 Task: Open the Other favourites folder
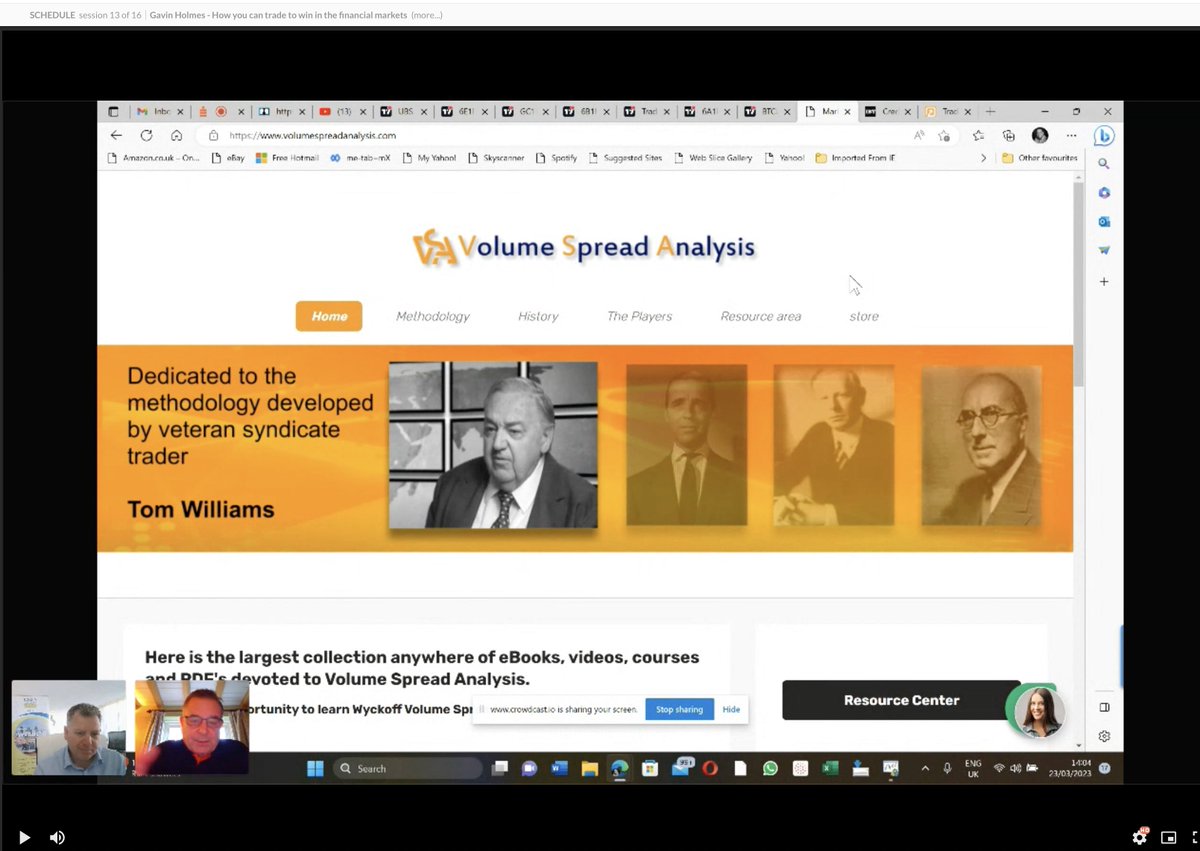point(1040,158)
